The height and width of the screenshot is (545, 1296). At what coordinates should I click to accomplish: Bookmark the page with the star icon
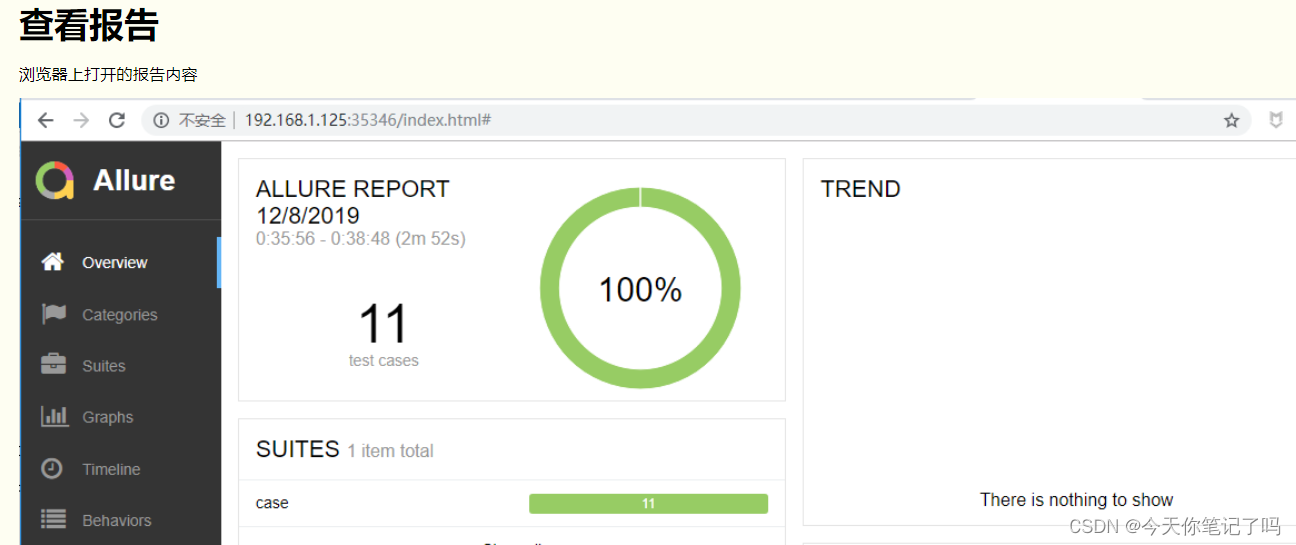tap(1231, 121)
